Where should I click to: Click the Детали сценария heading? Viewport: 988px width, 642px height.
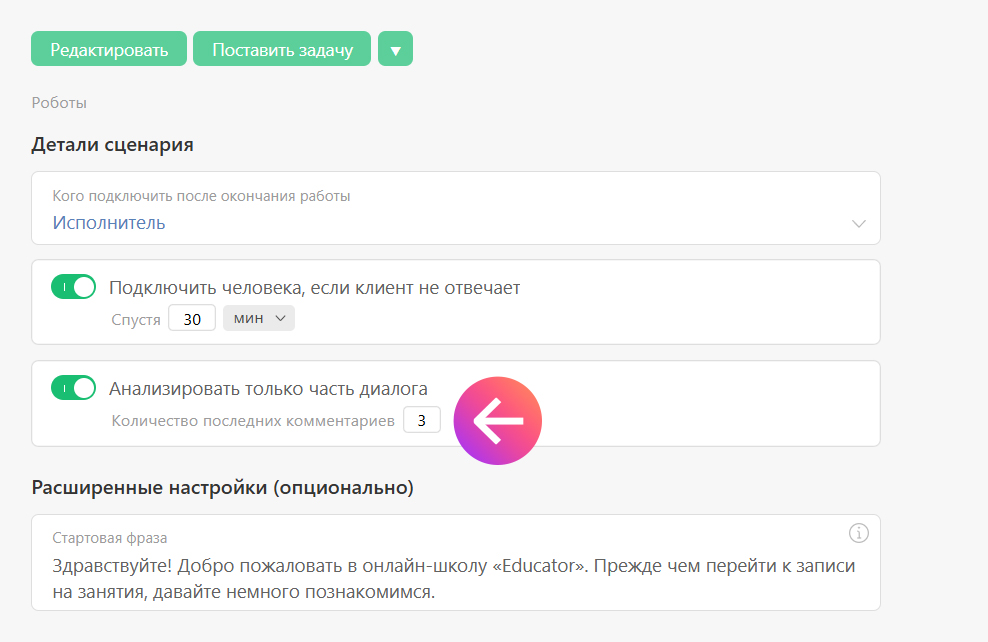point(112,145)
